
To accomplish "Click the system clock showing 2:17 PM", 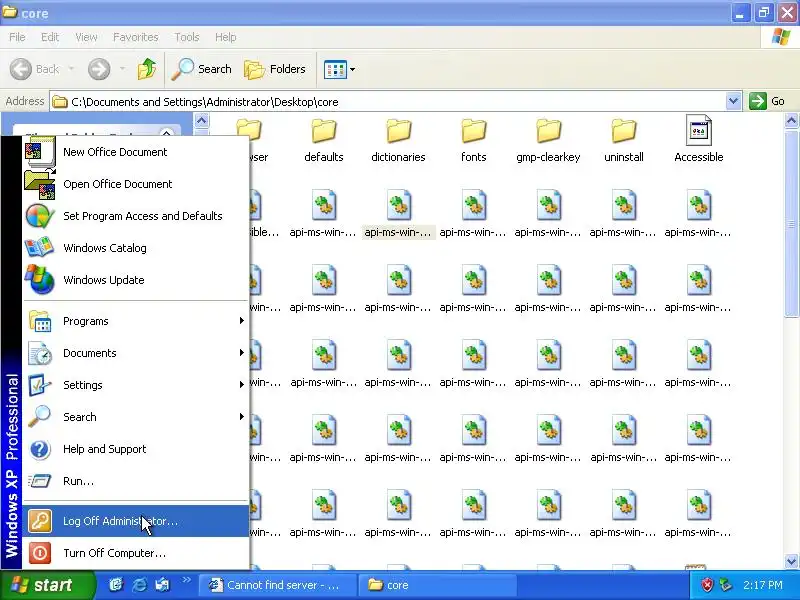I will click(762, 585).
